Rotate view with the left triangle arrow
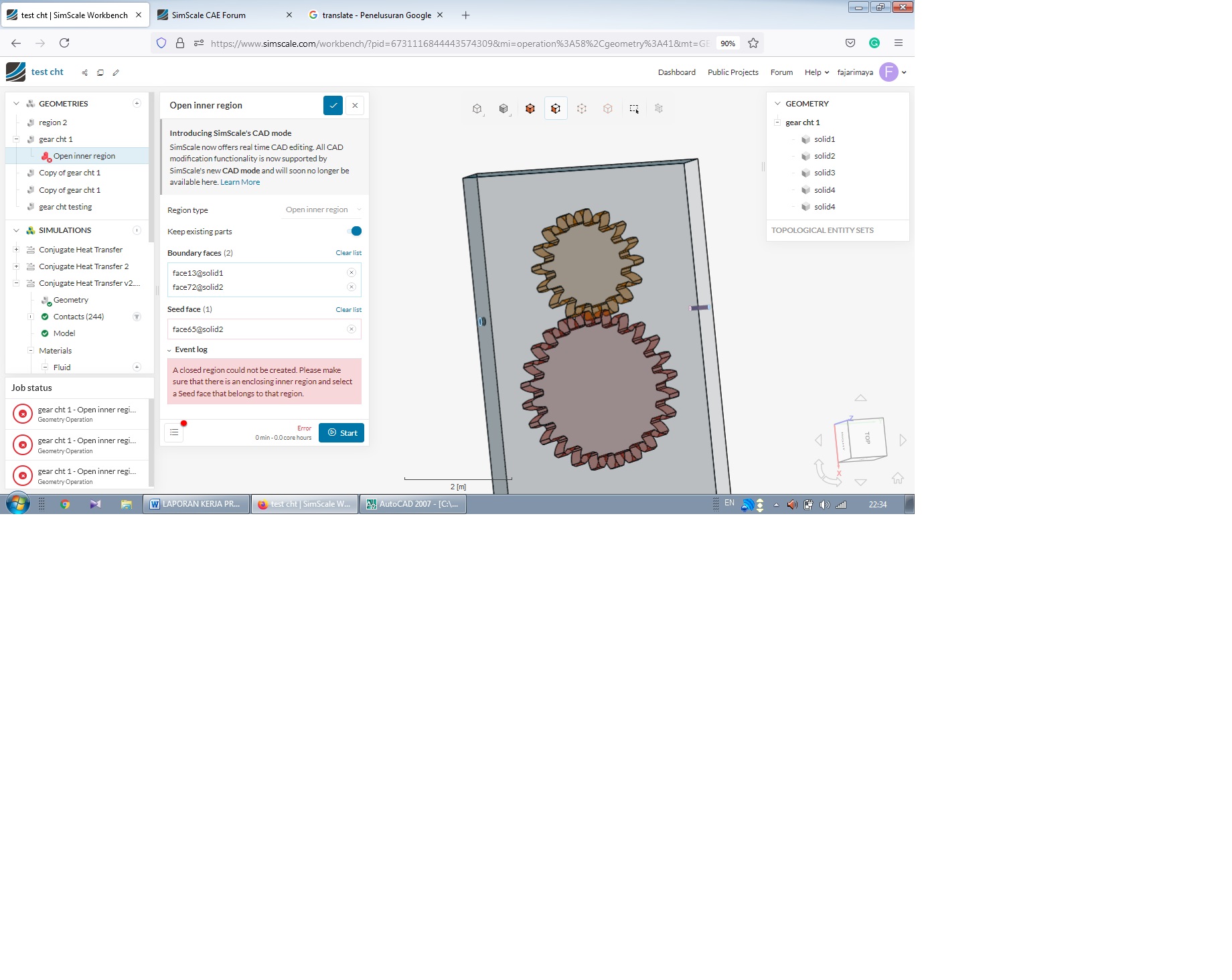This screenshot has width=1232, height=980. [818, 440]
